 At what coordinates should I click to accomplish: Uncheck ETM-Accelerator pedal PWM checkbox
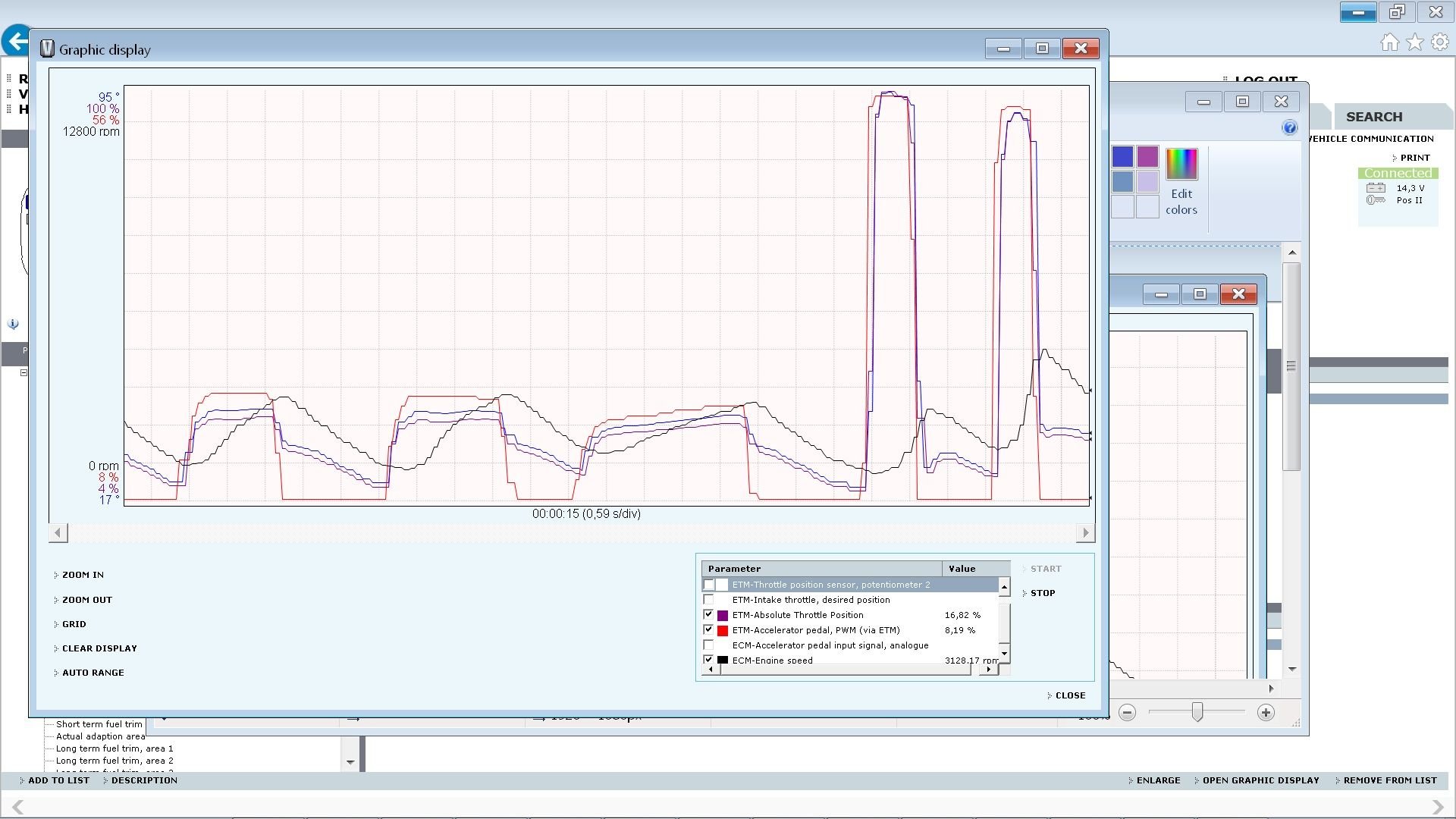click(x=708, y=630)
